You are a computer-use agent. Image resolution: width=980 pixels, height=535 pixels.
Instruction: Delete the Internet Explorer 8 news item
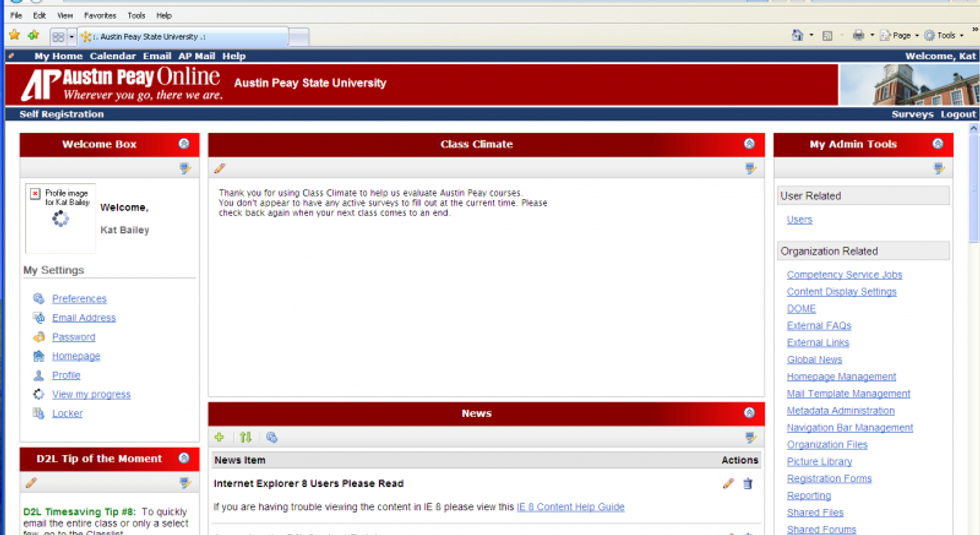click(747, 484)
